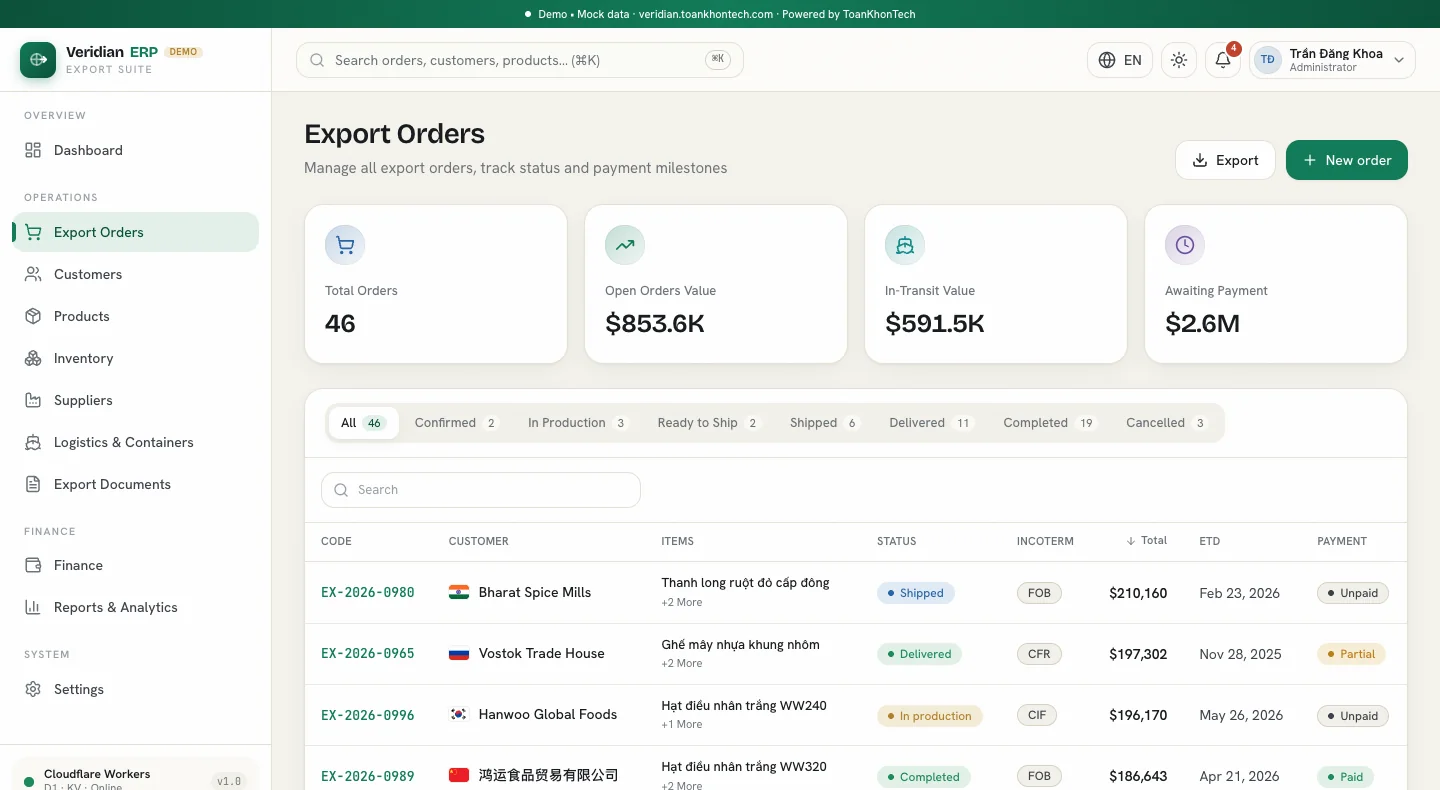1440x790 pixels.
Task: Focus the global search orders field
Action: 520,60
